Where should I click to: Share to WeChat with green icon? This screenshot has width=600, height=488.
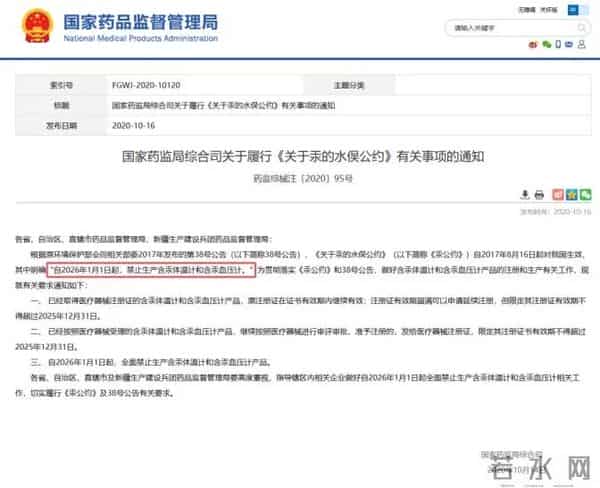tap(585, 194)
